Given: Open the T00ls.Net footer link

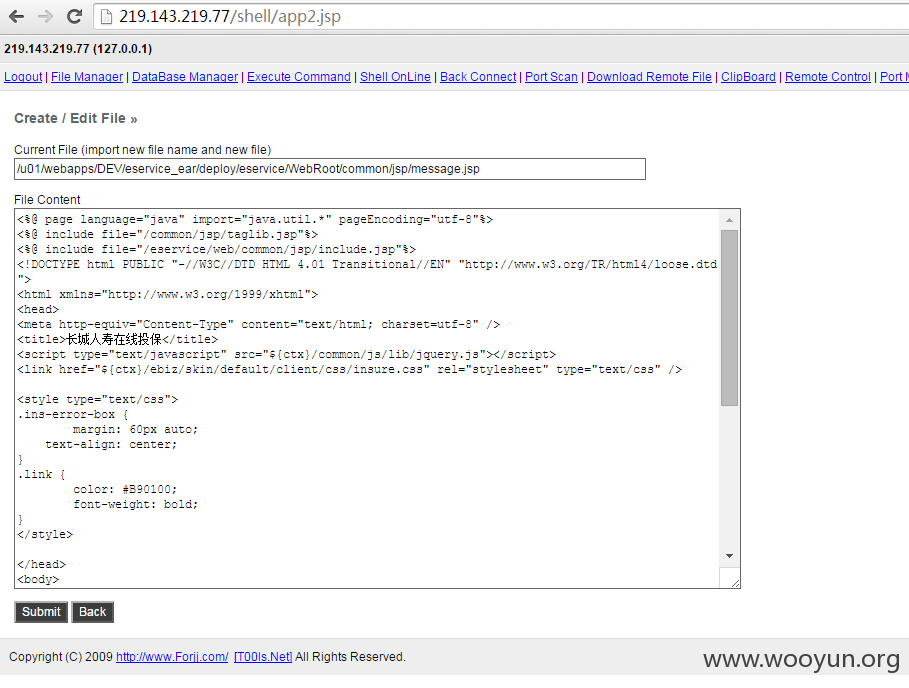Looking at the screenshot, I should click(263, 657).
